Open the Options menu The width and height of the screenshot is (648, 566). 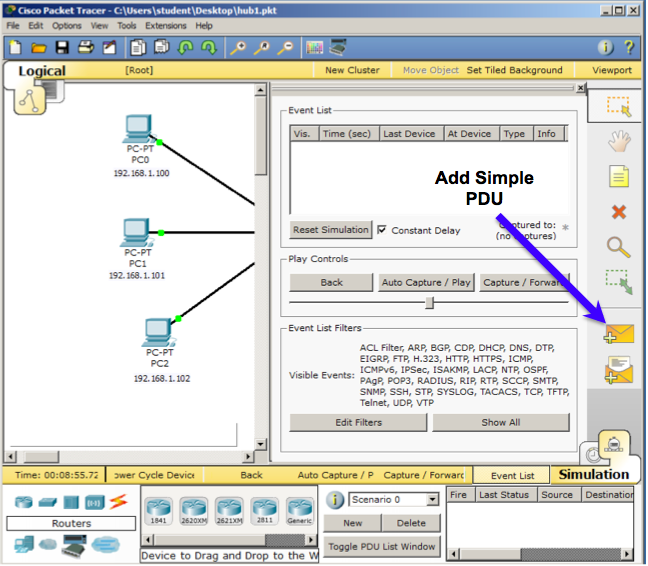(67, 26)
